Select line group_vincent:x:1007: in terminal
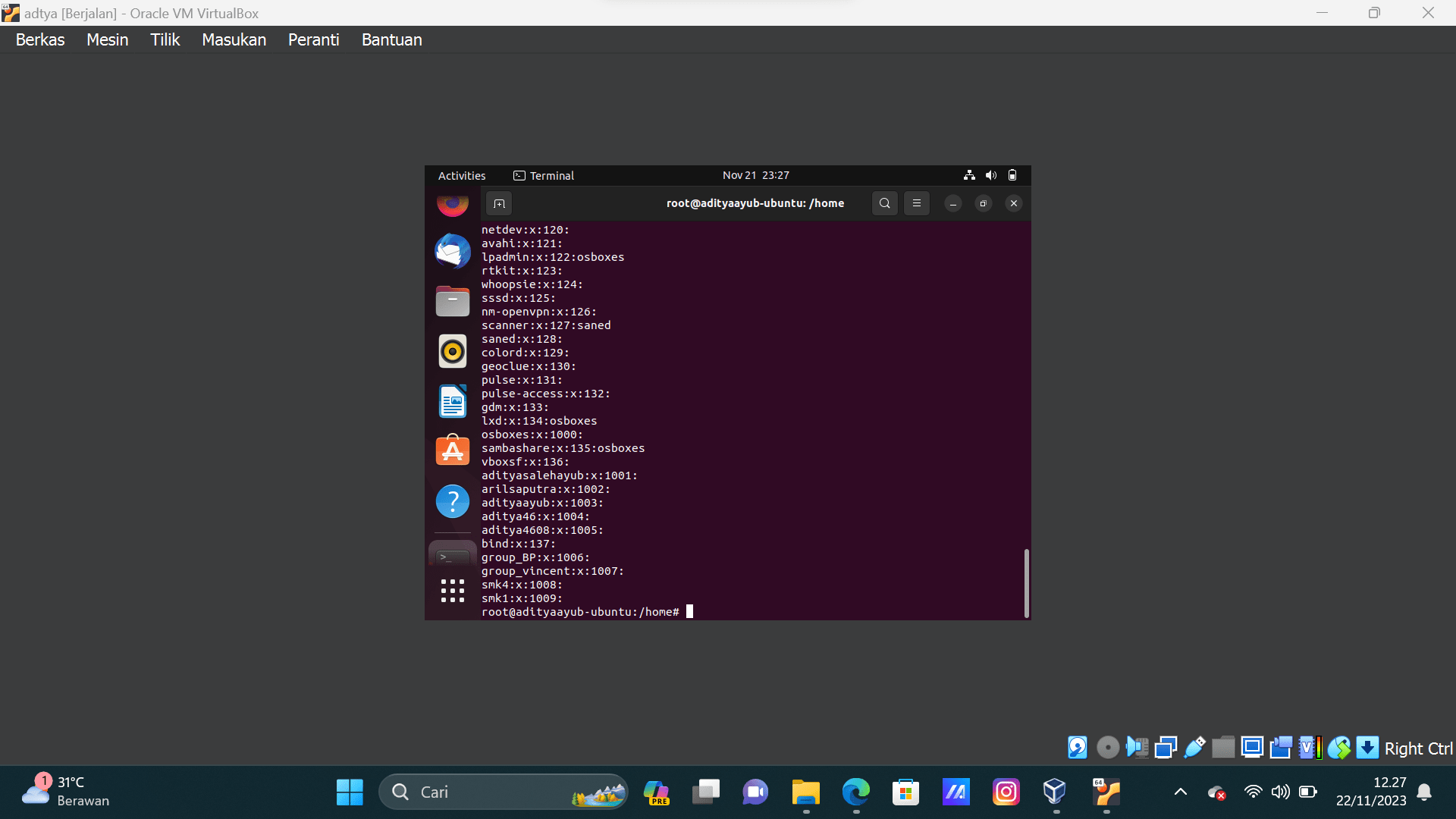Screen dimensions: 1456x819 click(x=553, y=571)
